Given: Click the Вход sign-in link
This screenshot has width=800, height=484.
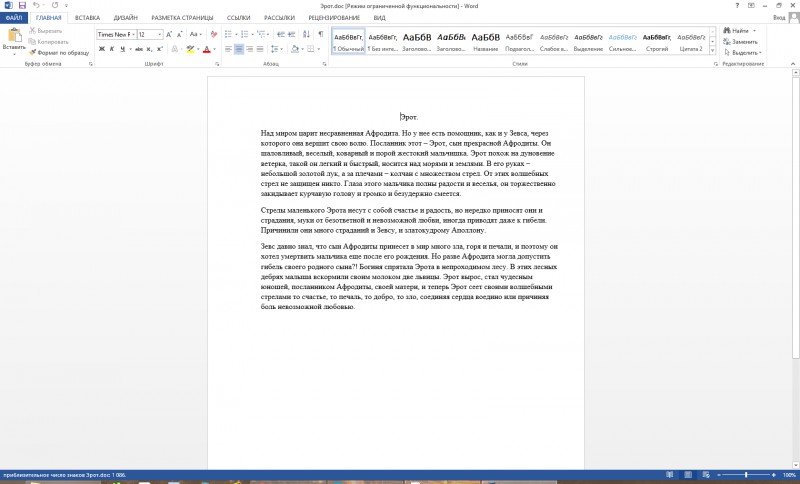Looking at the screenshot, I should point(779,18).
